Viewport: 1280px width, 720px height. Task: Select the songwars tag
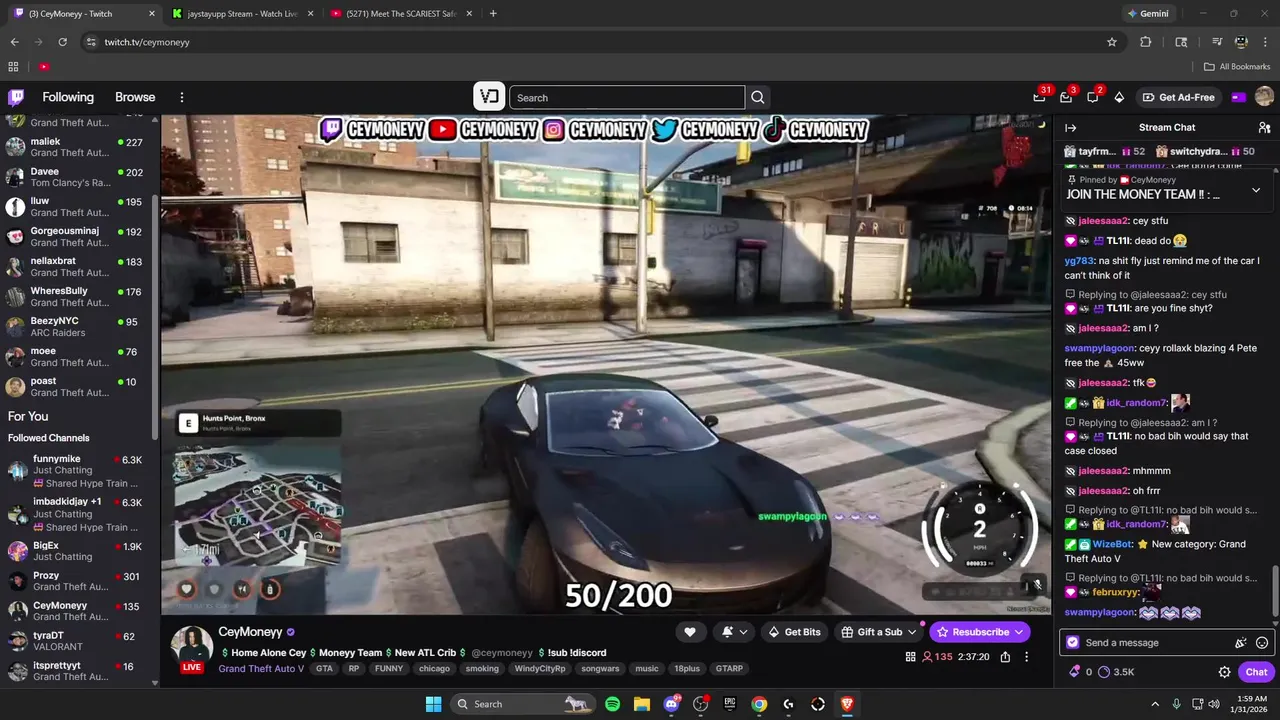600,669
